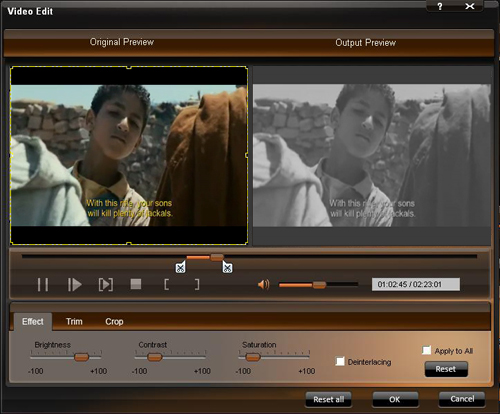Click the top-center crop handle
This screenshot has width=500, height=414.
129,67
